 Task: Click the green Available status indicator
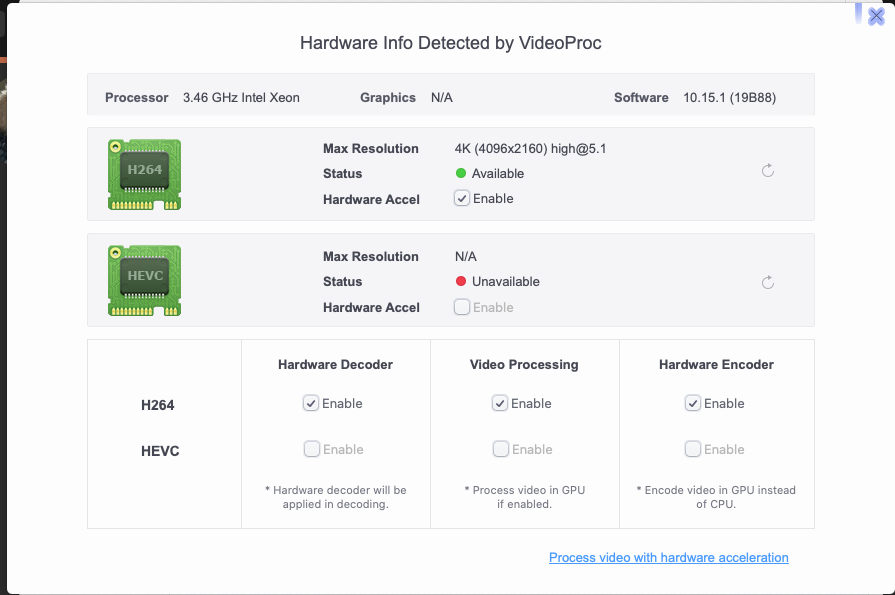point(461,174)
